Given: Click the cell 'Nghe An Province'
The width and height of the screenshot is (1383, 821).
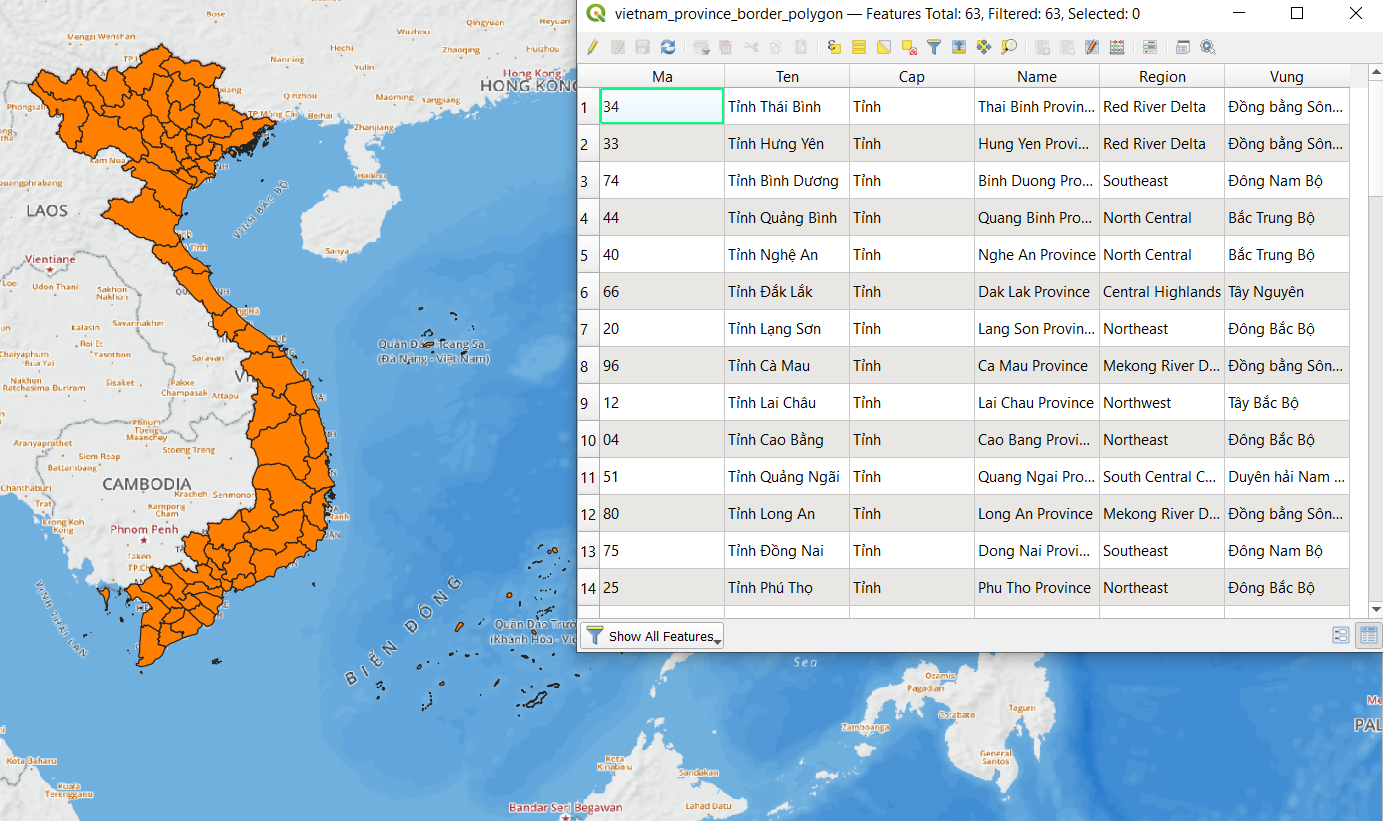Looking at the screenshot, I should coord(1037,254).
